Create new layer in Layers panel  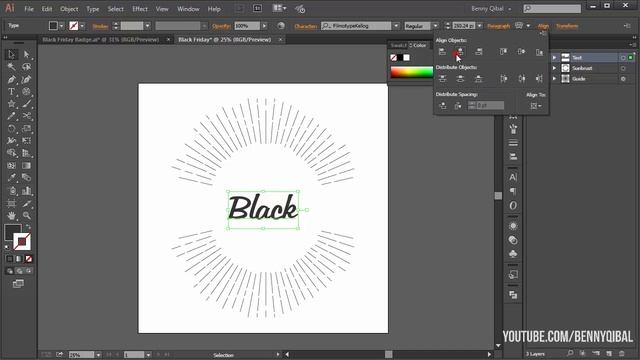point(609,353)
